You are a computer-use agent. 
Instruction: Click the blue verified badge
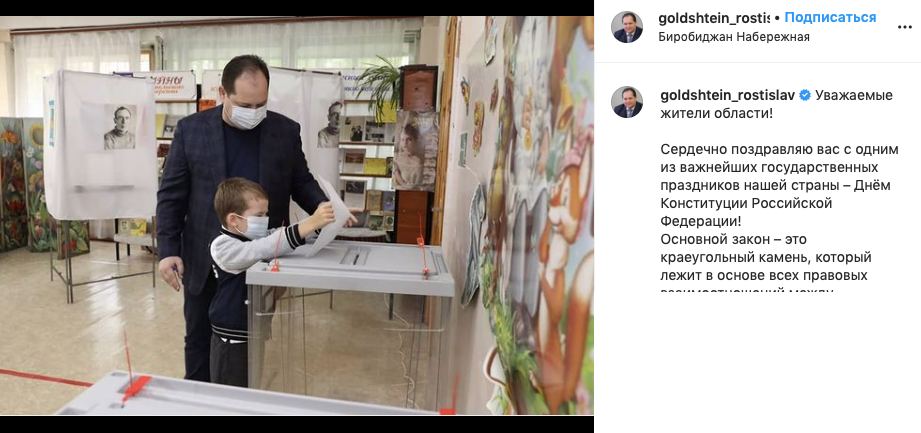point(805,95)
